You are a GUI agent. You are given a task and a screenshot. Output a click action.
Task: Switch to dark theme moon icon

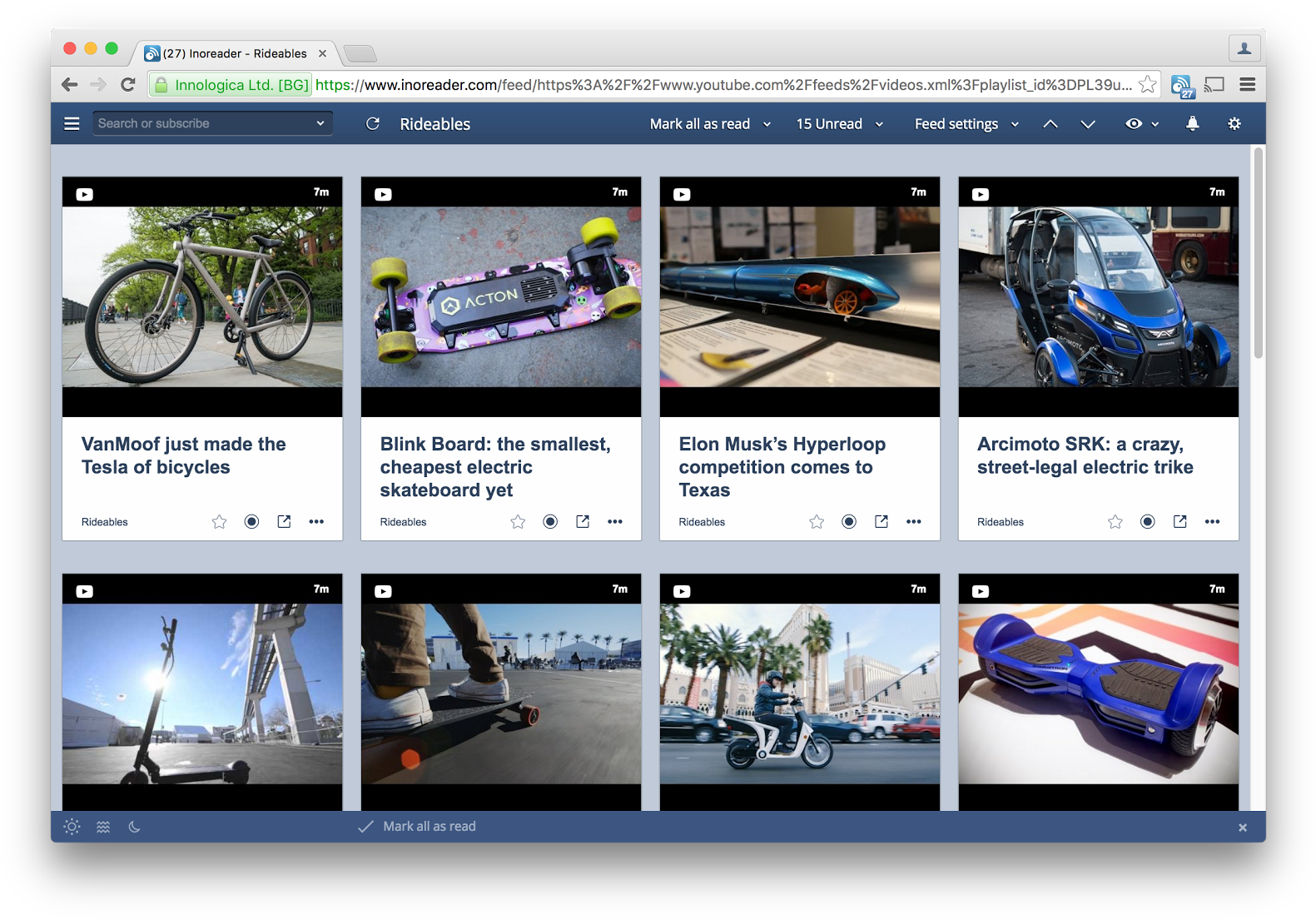[x=134, y=827]
